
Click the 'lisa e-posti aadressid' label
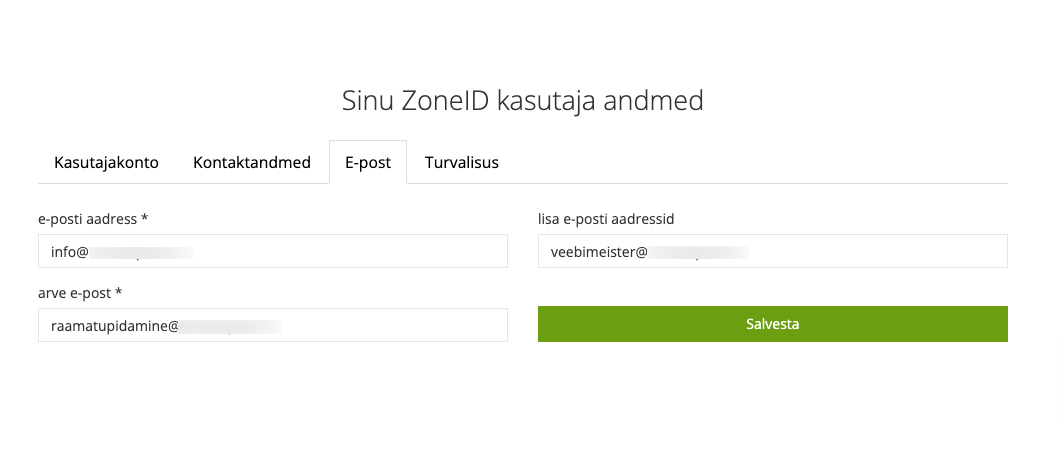(606, 219)
